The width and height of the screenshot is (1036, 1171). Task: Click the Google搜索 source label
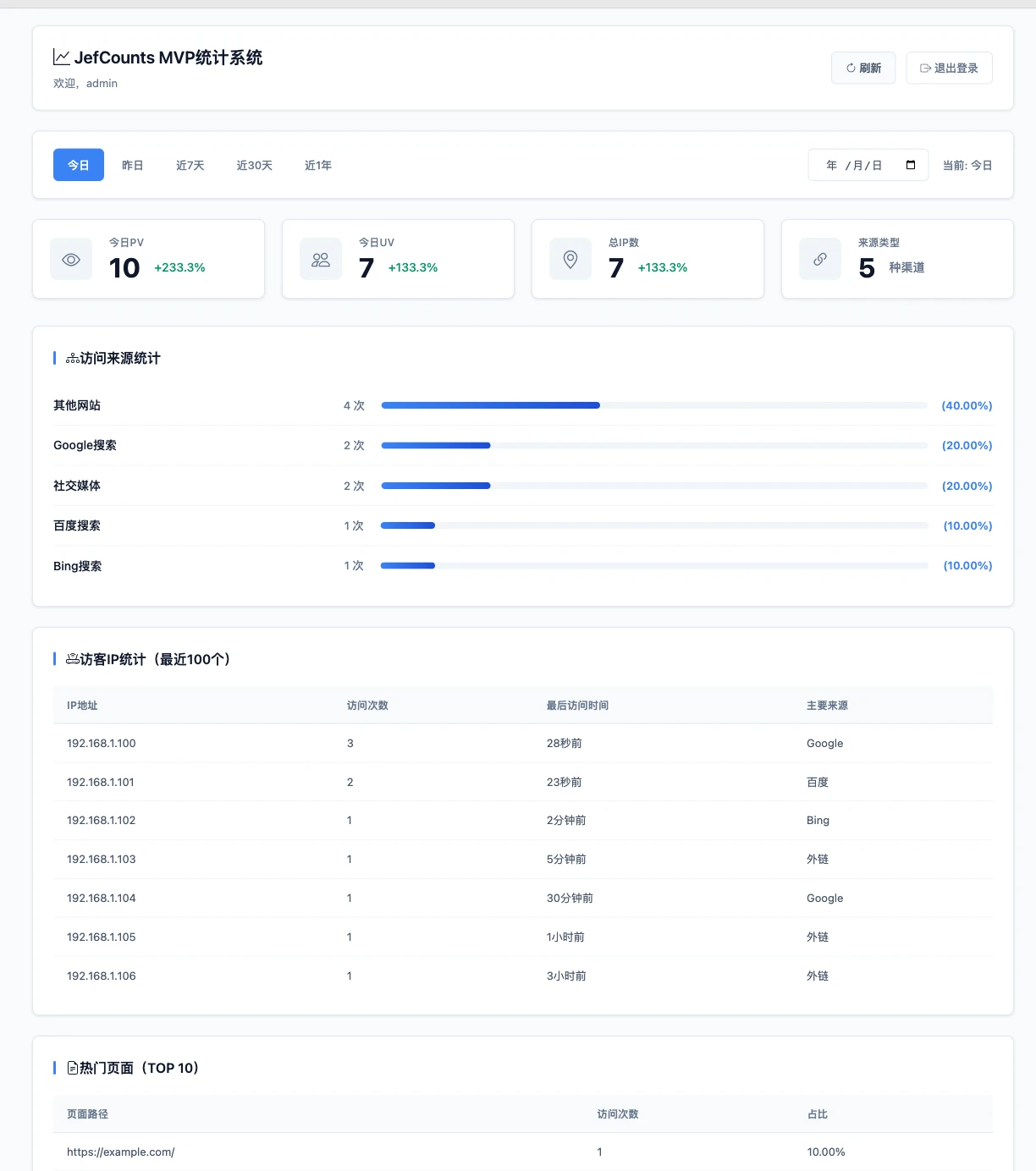85,445
